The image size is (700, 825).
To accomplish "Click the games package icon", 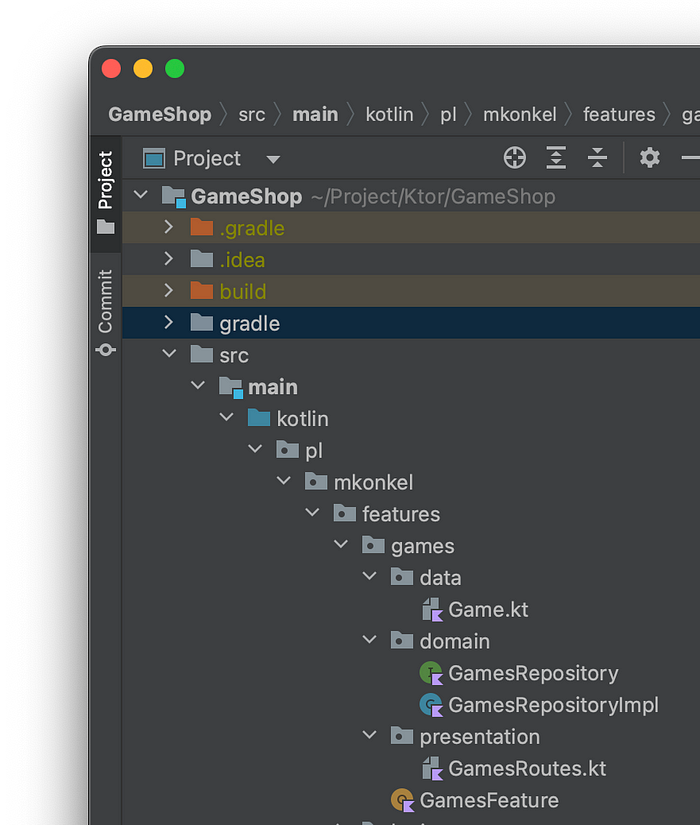I will point(373,545).
